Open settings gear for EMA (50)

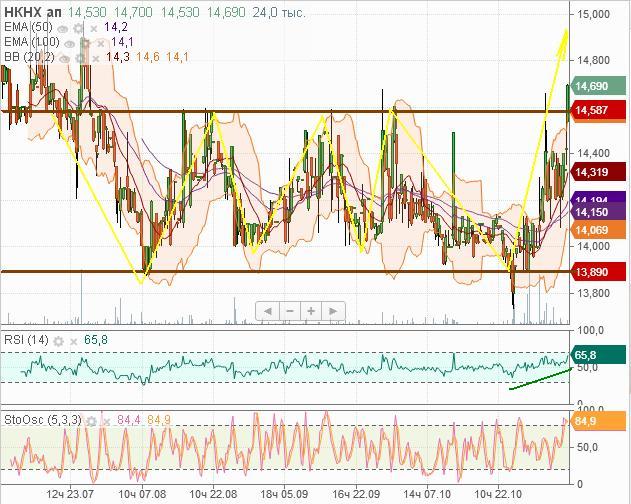78,27
